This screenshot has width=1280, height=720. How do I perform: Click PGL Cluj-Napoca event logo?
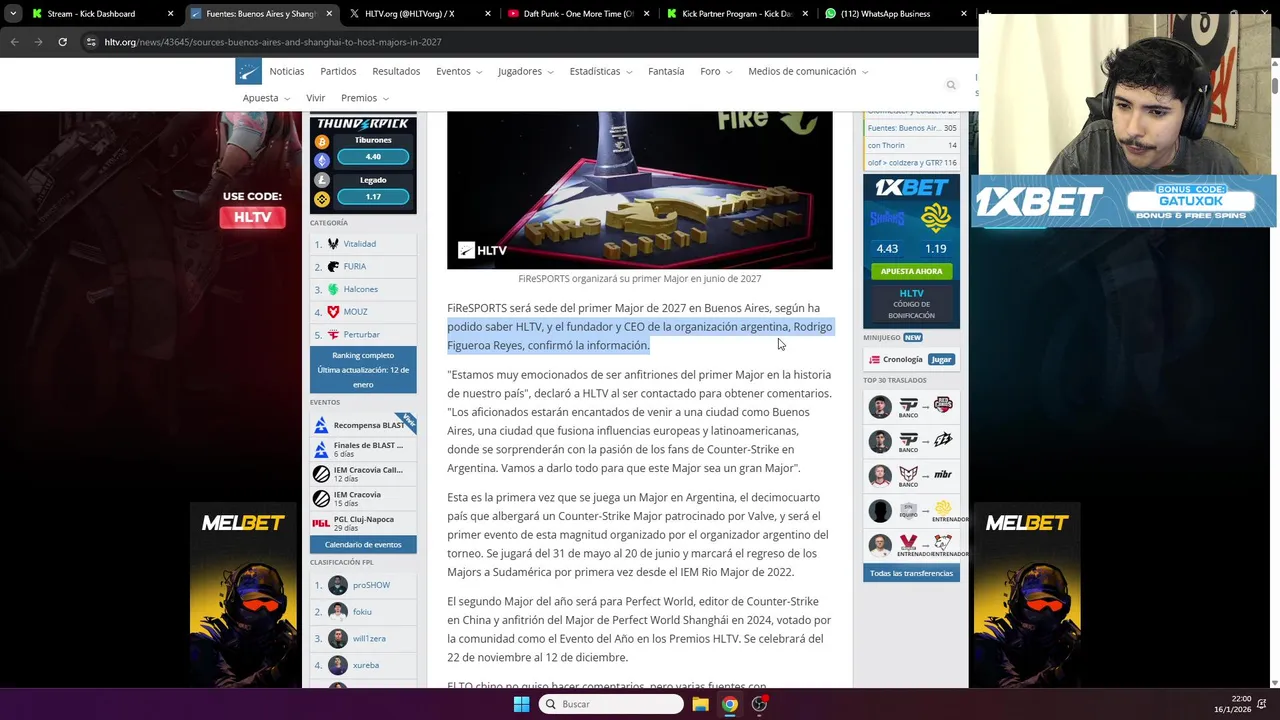coord(321,523)
